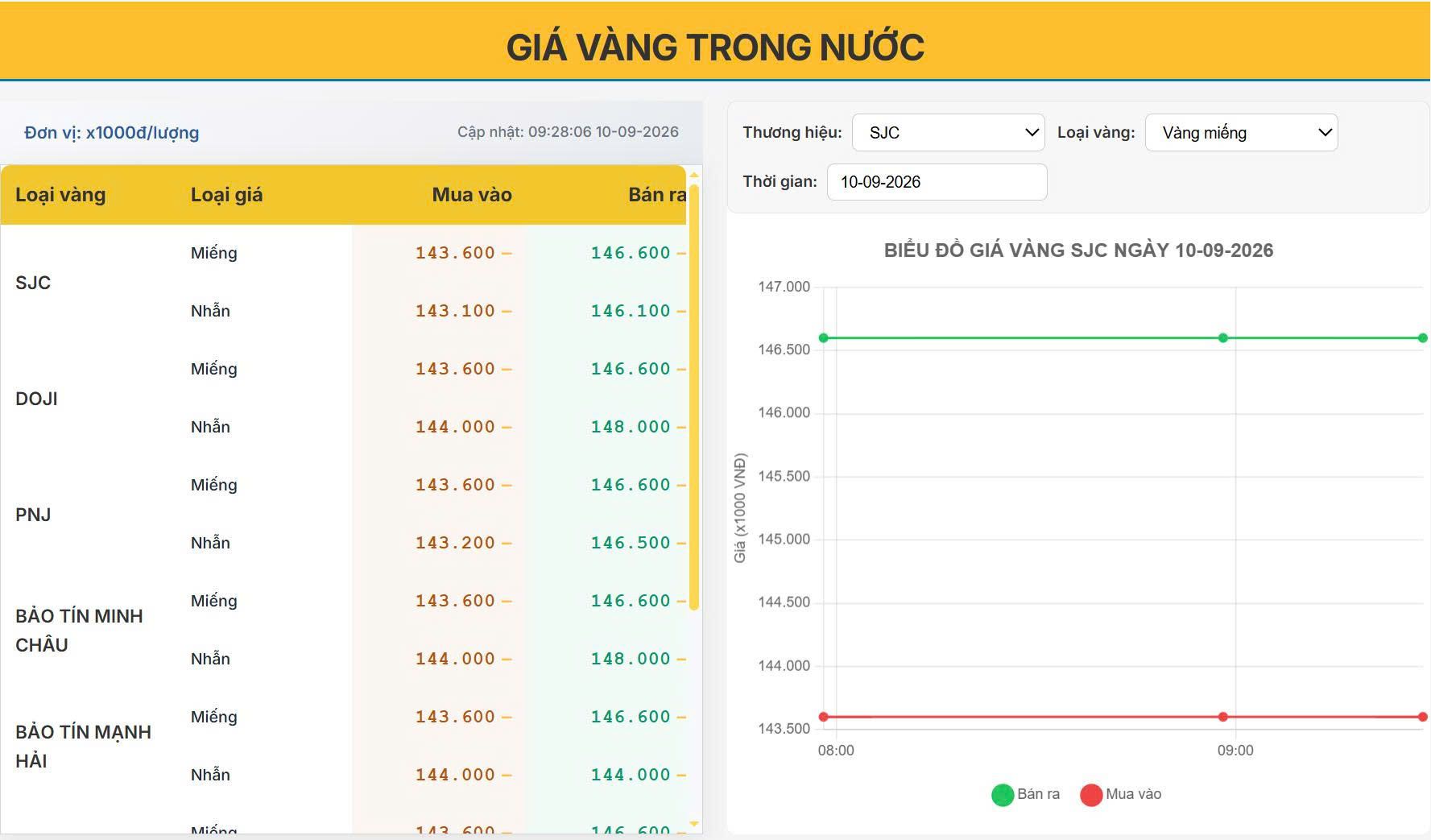Click the Loại vàng column header
1431x840 pixels.
point(60,195)
